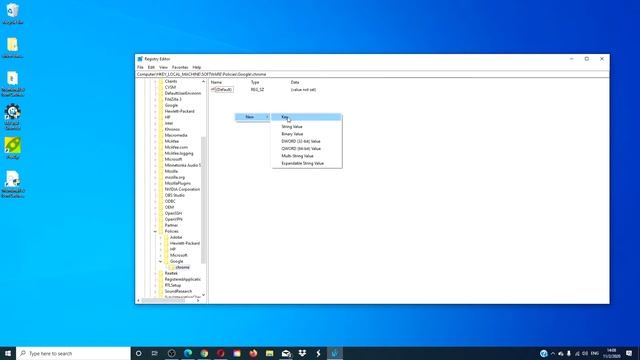The width and height of the screenshot is (640, 360).
Task: Launch Microsoft Edge from the taskbar
Action: [x=188, y=353]
